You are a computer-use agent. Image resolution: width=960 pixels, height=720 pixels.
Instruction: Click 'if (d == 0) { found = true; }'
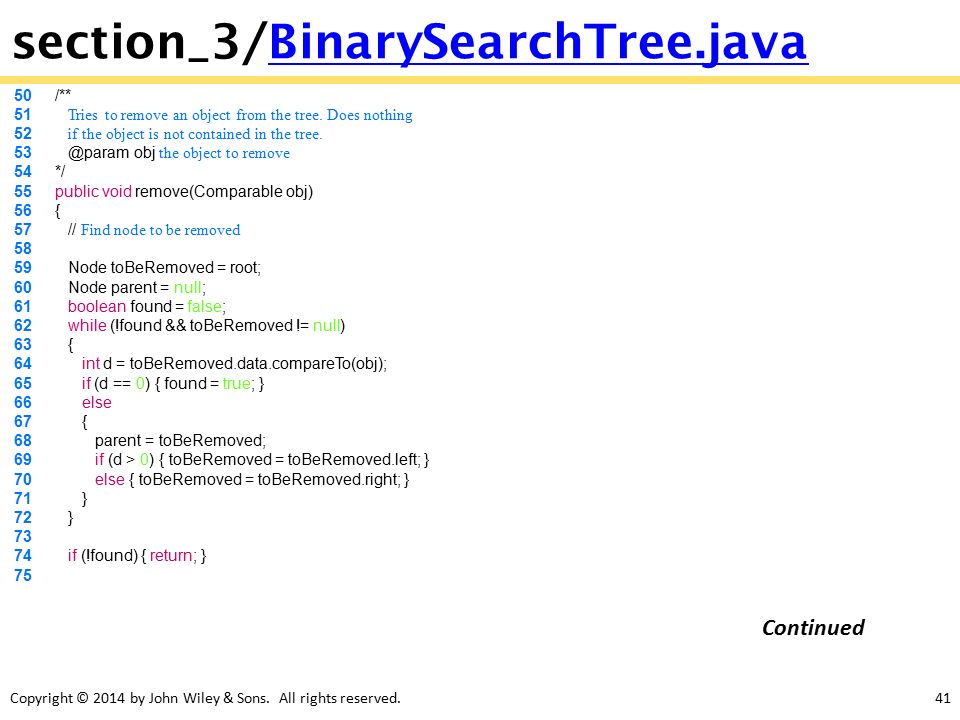173,384
